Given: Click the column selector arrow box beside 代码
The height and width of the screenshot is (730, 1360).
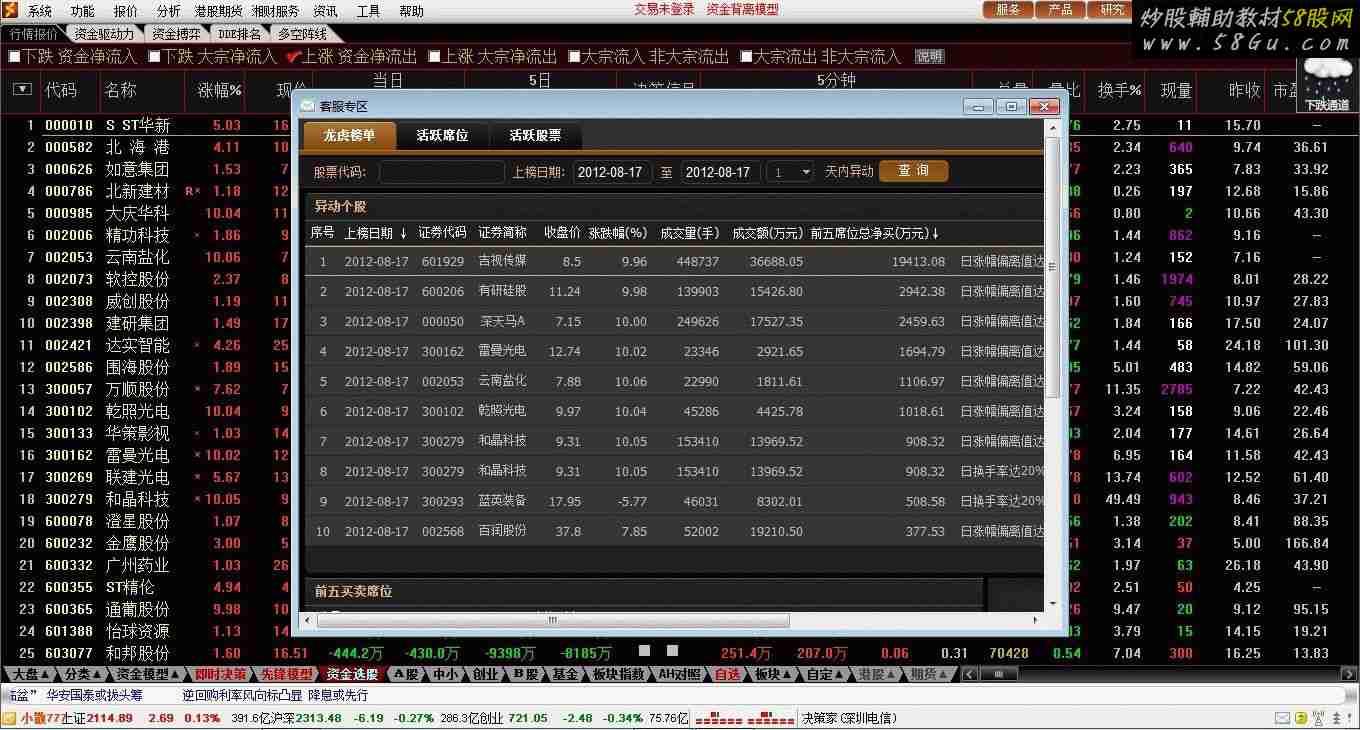Looking at the screenshot, I should click(x=22, y=89).
